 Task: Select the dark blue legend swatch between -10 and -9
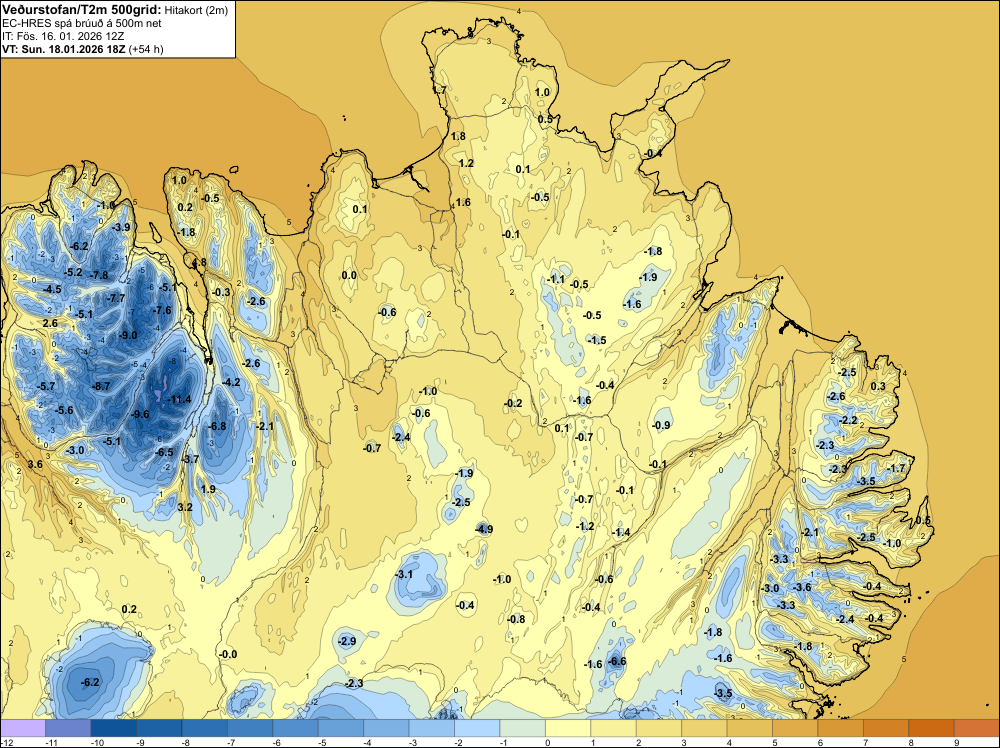point(114,728)
